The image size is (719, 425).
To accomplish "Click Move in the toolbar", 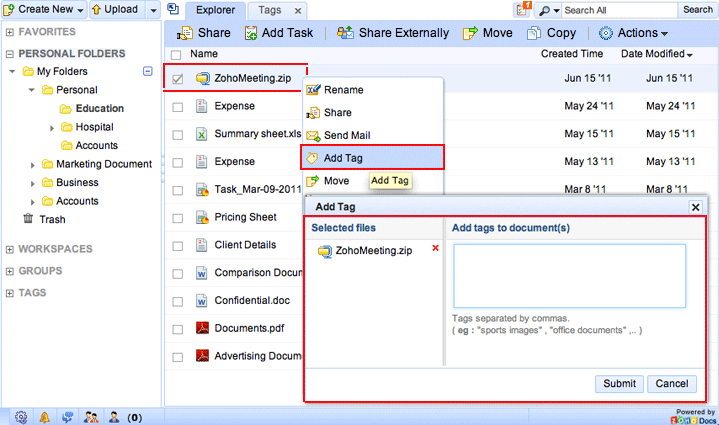I will pyautogui.click(x=487, y=33).
